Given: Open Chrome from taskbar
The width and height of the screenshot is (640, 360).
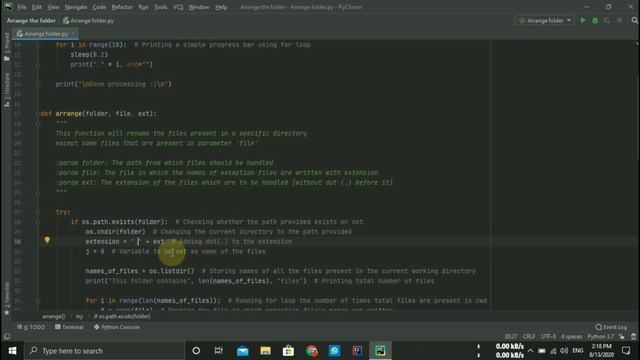Looking at the screenshot, I should pos(311,351).
